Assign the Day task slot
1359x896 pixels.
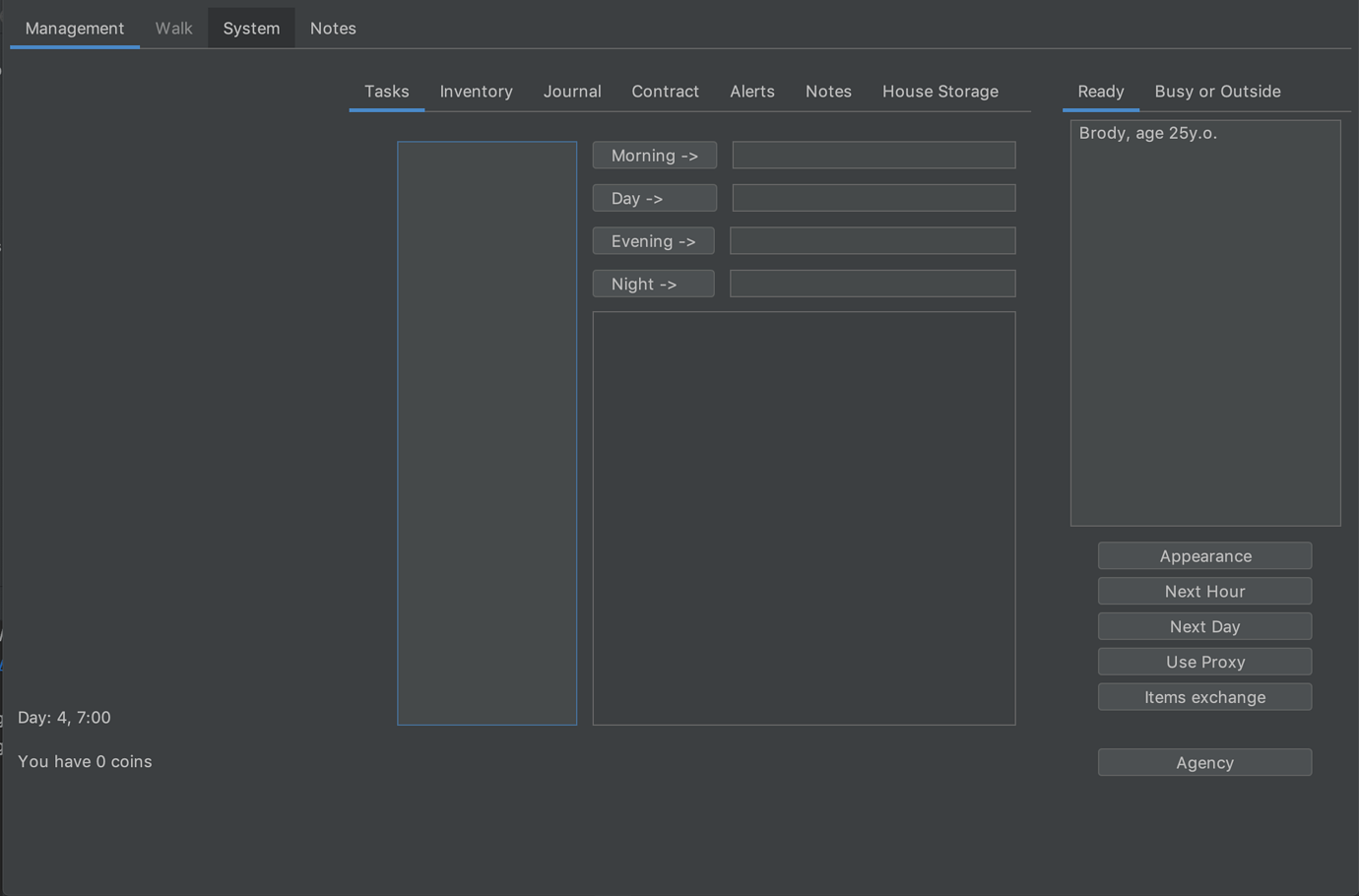[x=654, y=197]
